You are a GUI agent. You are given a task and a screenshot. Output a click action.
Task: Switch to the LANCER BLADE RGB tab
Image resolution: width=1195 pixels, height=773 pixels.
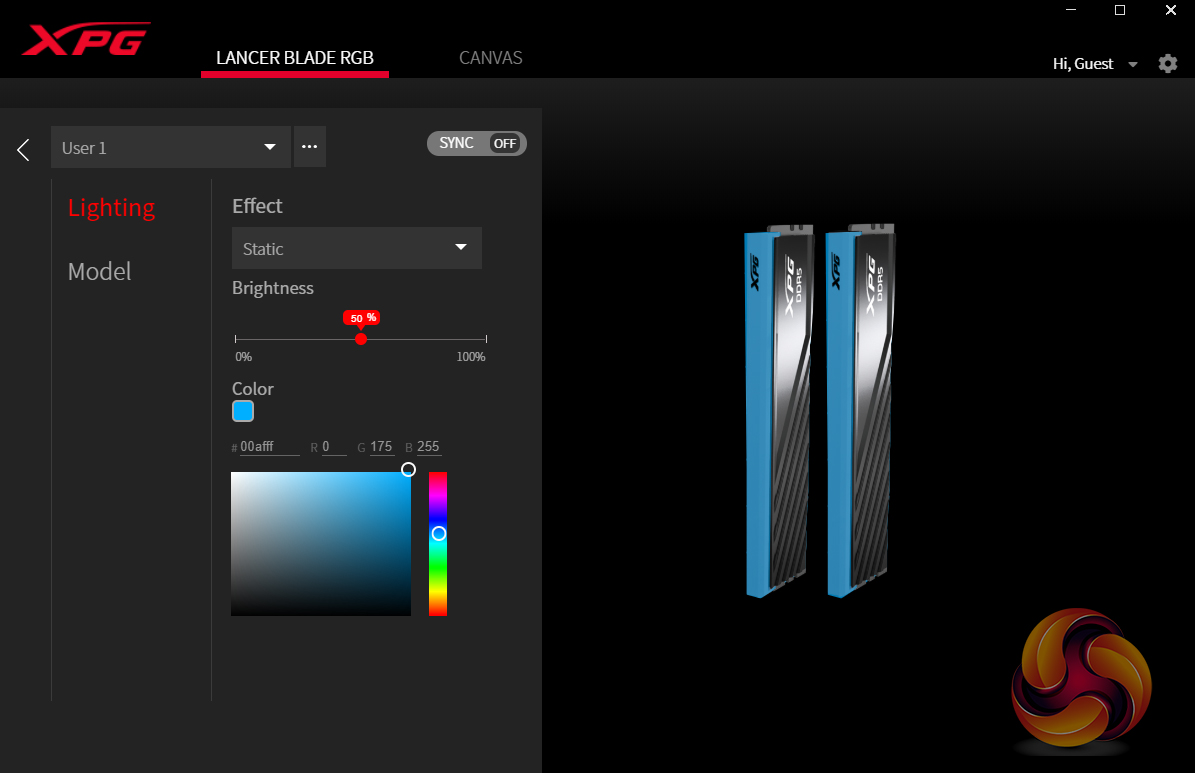pyautogui.click(x=295, y=58)
